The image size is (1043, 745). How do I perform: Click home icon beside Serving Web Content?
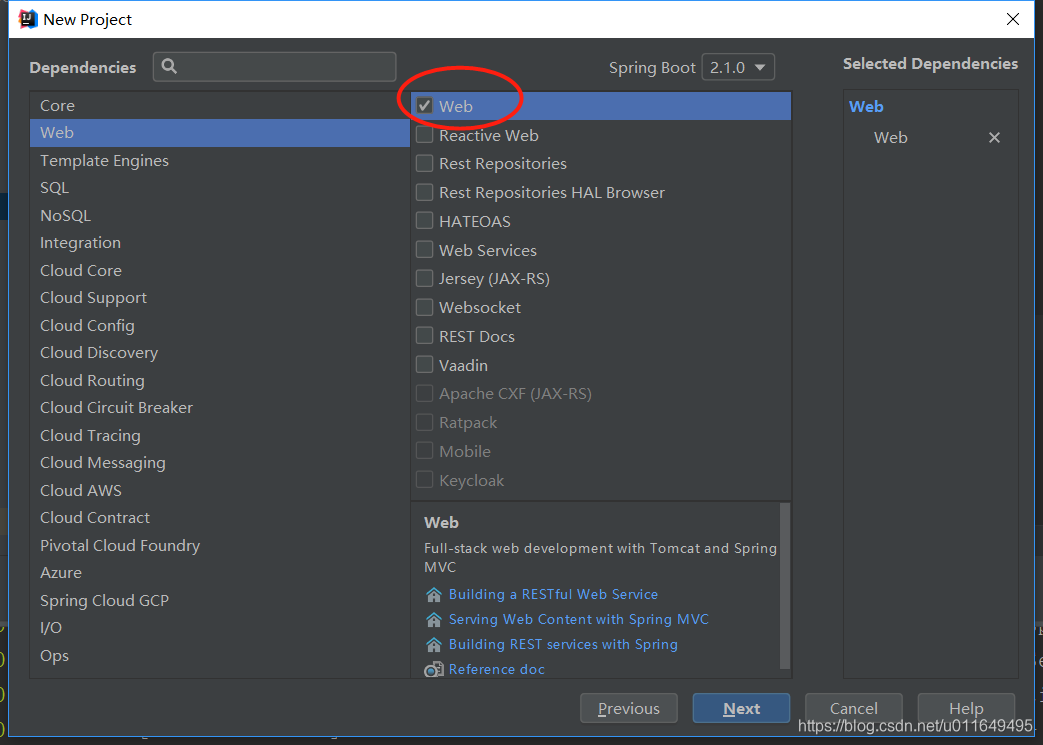434,619
